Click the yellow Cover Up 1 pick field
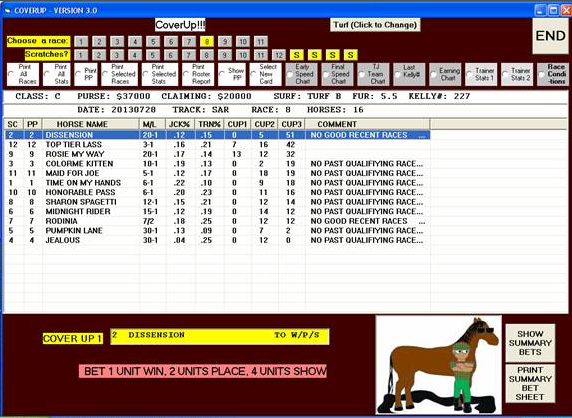 click(x=220, y=336)
